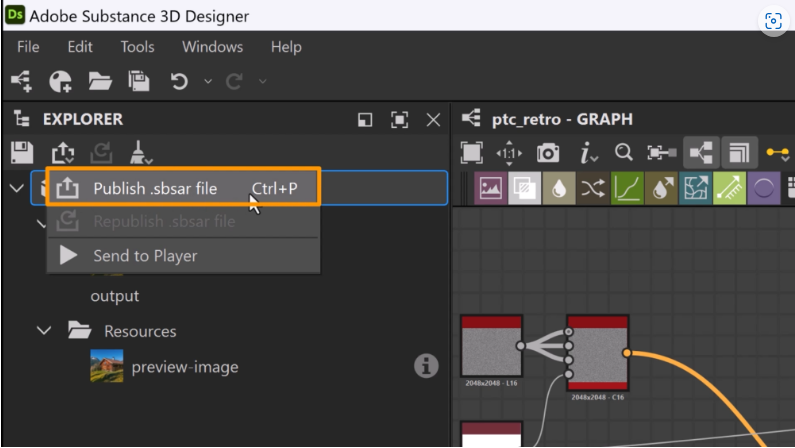Select the 2048x2048 - L16 node
Image resolution: width=795 pixels, height=448 pixels.
pos(491,346)
